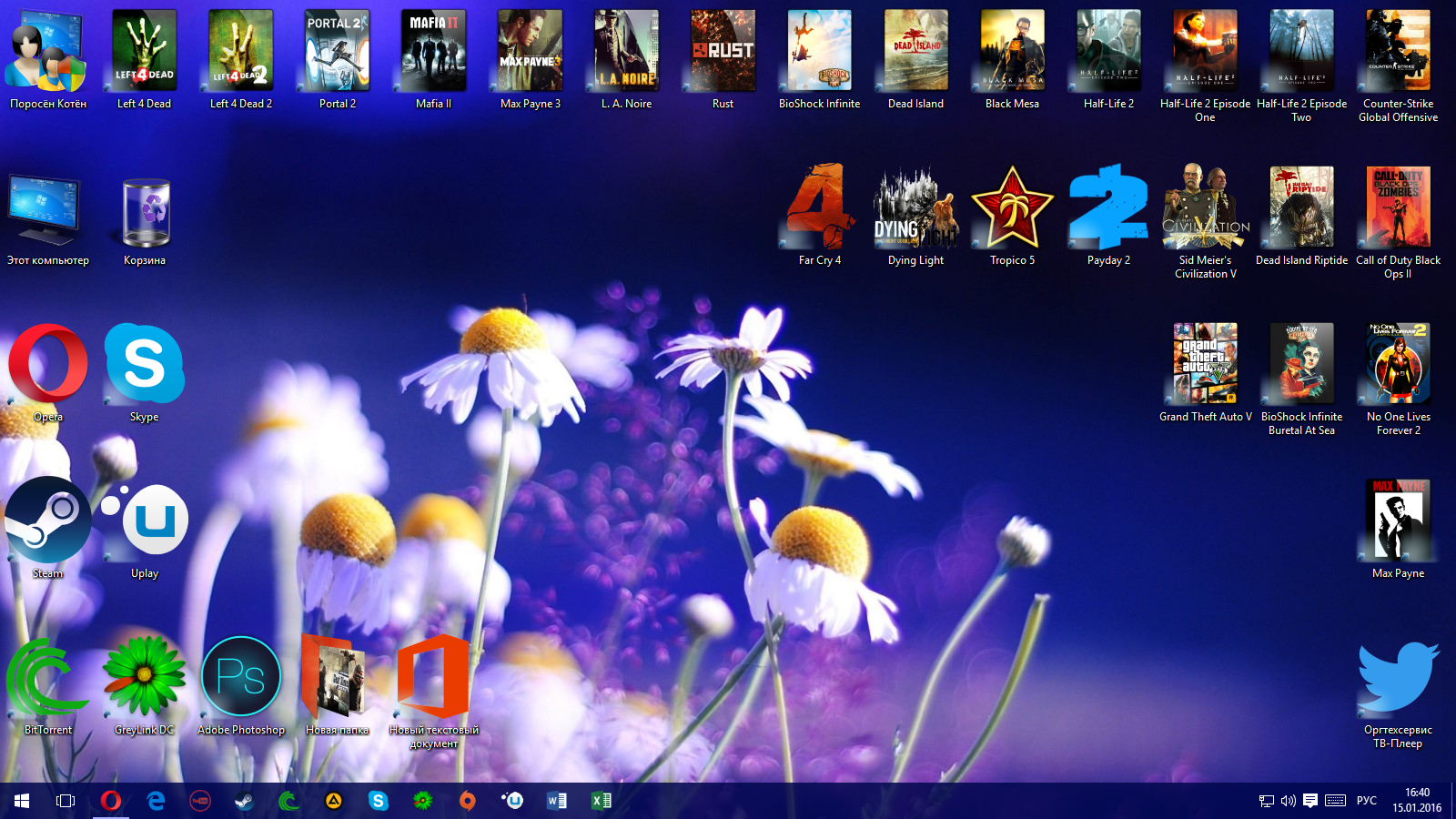Open the Origin icon in taskbar
Image resolution: width=1456 pixels, height=819 pixels.
(x=467, y=801)
